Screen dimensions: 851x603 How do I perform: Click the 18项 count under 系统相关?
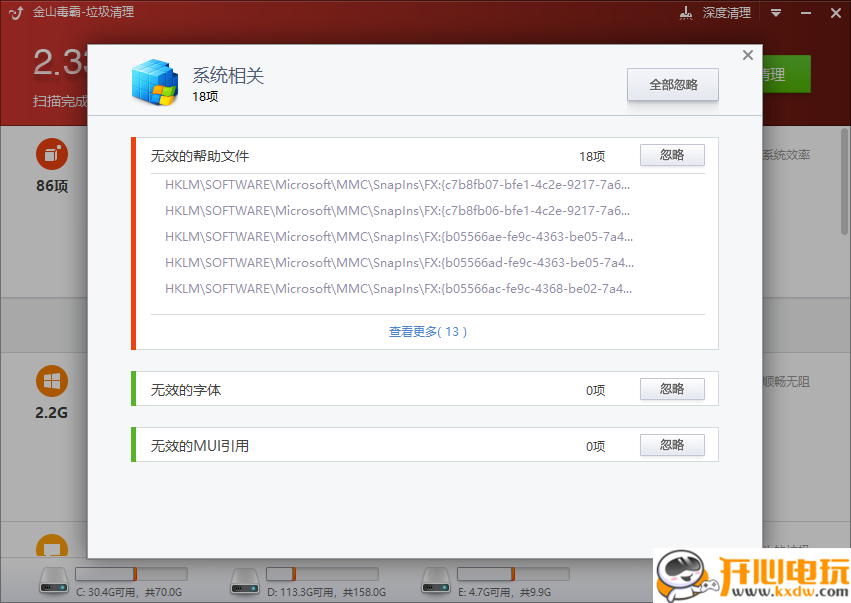pos(205,97)
